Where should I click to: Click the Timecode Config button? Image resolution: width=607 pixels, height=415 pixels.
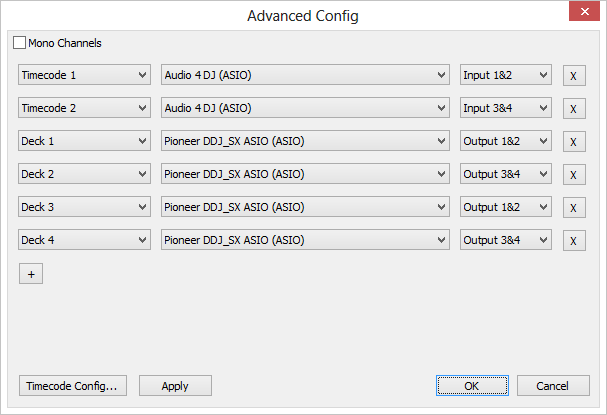coord(72,386)
